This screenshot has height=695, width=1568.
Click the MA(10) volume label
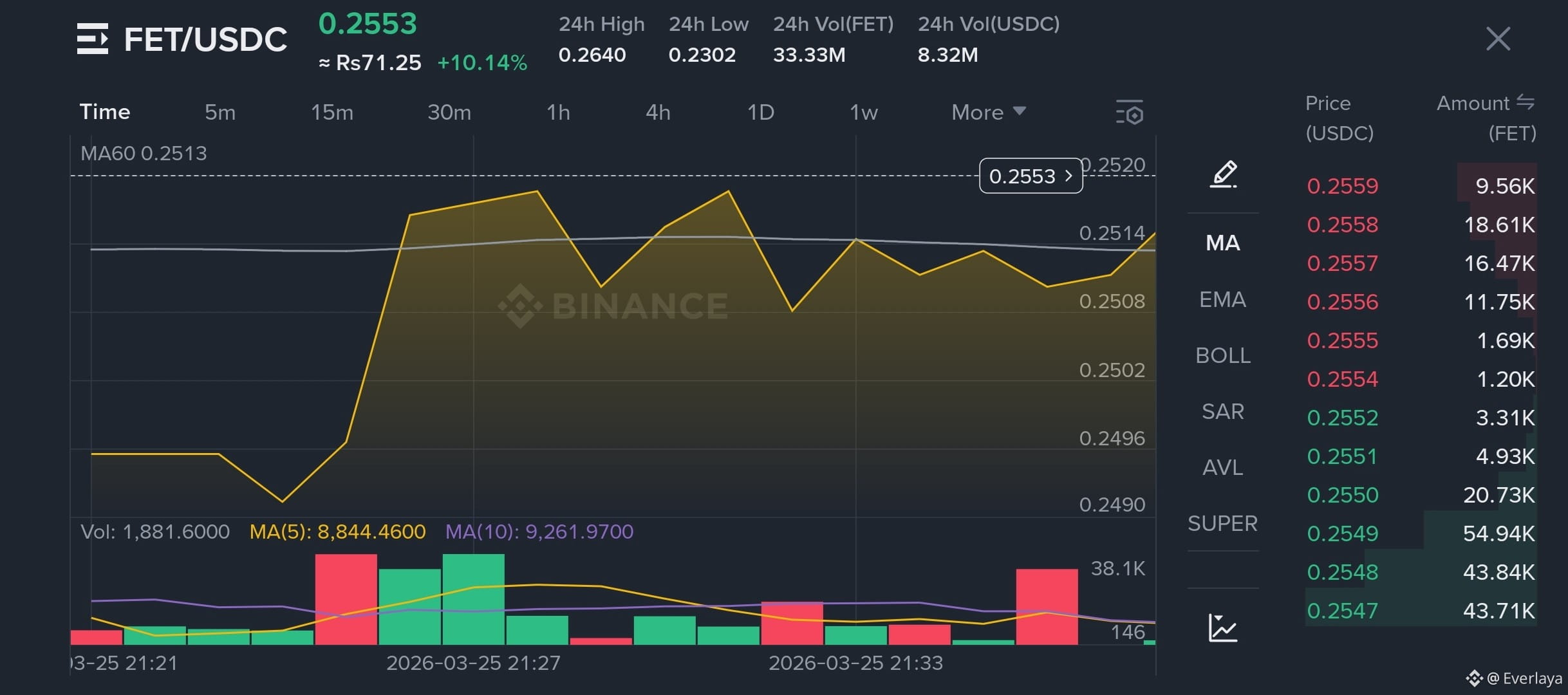[539, 532]
